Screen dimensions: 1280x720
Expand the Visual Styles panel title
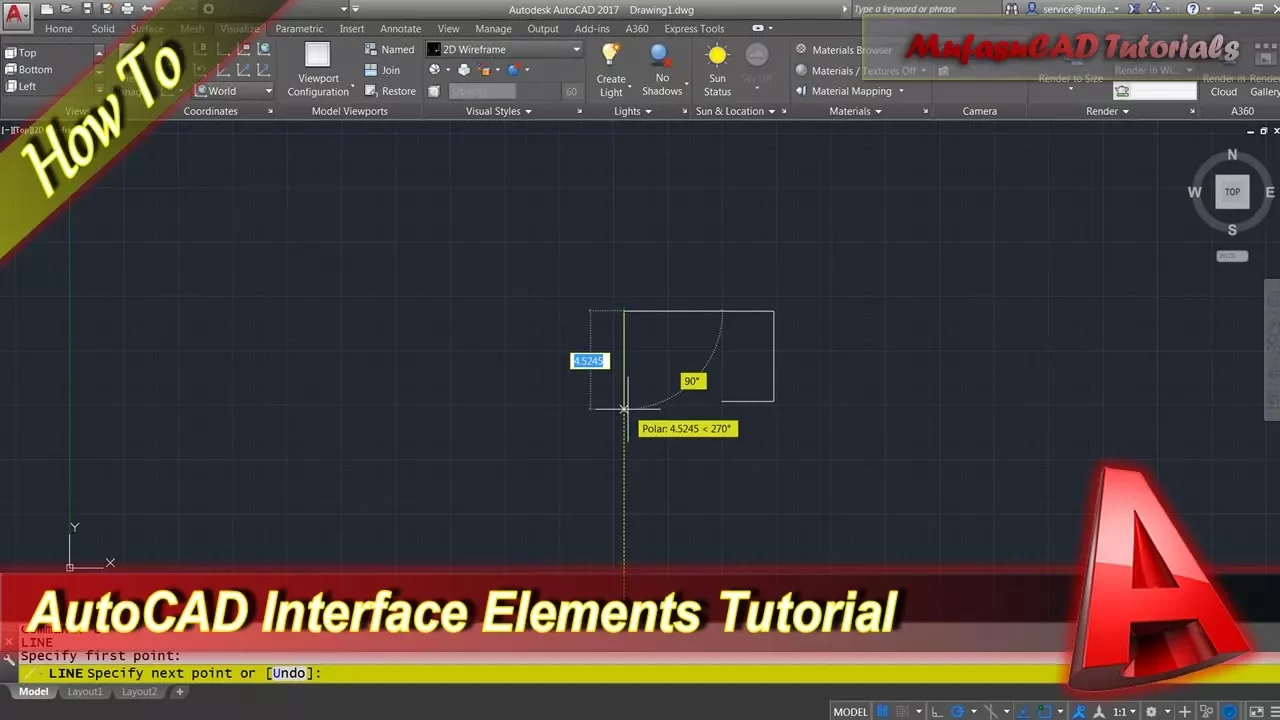[x=499, y=111]
